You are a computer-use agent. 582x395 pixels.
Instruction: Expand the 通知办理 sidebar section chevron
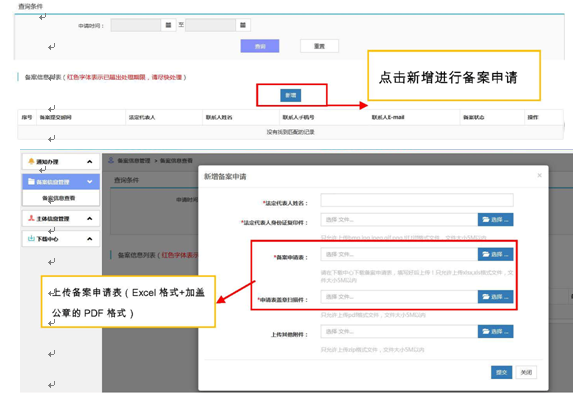89,162
